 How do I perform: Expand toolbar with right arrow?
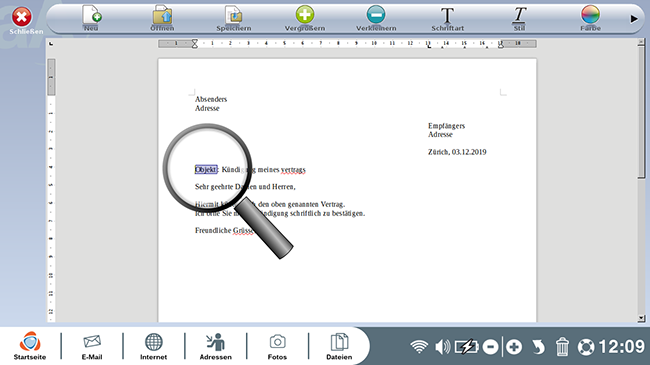pos(634,19)
